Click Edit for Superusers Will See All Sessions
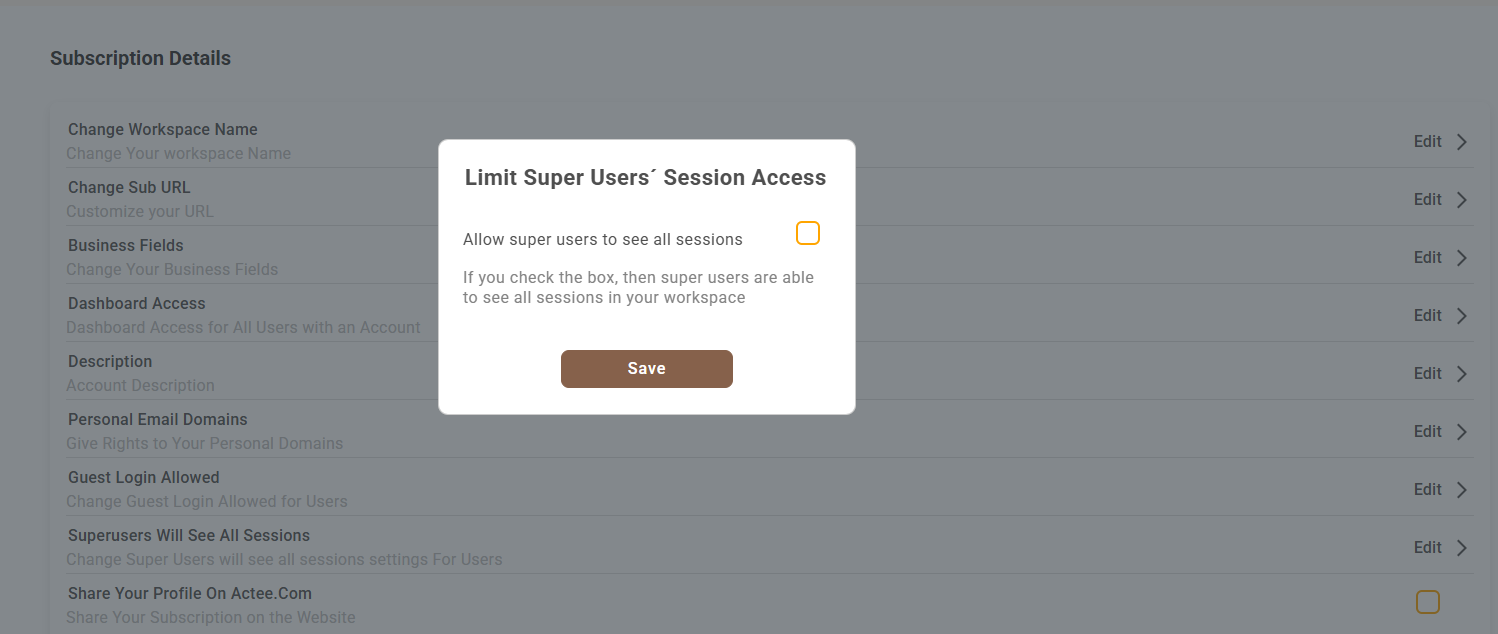 point(1427,548)
